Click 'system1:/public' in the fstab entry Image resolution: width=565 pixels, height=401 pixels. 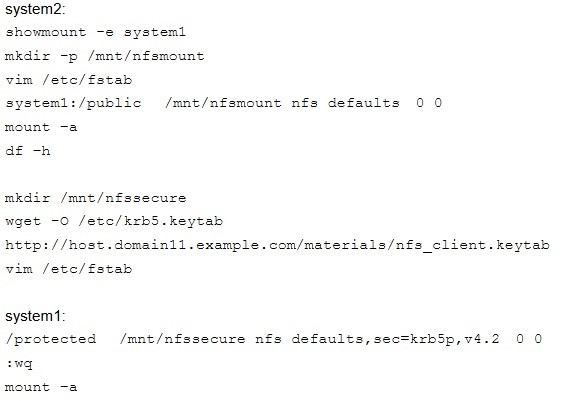point(73,103)
